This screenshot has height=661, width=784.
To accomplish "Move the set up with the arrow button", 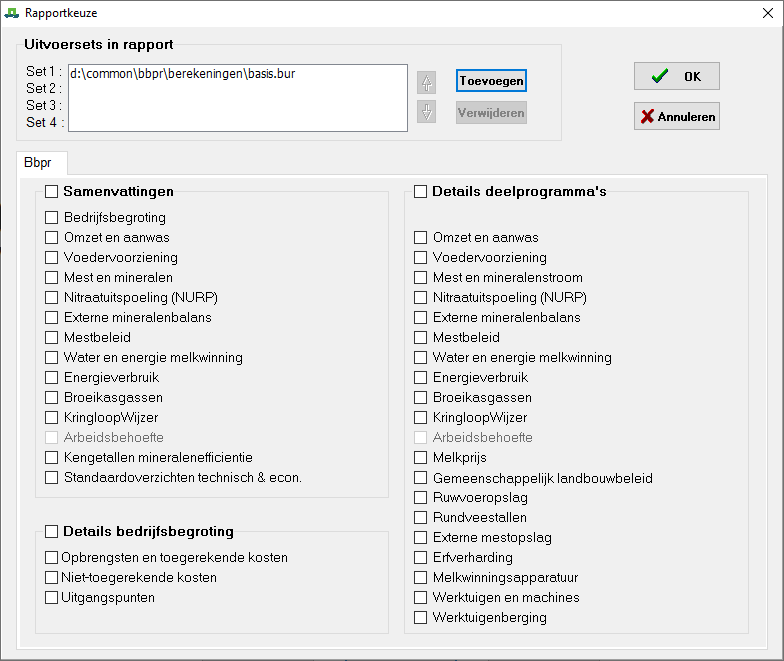I will click(427, 83).
